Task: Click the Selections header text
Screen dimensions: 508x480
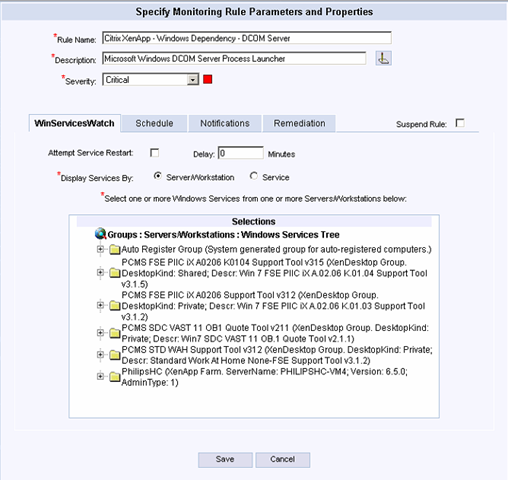Action: (x=254, y=221)
